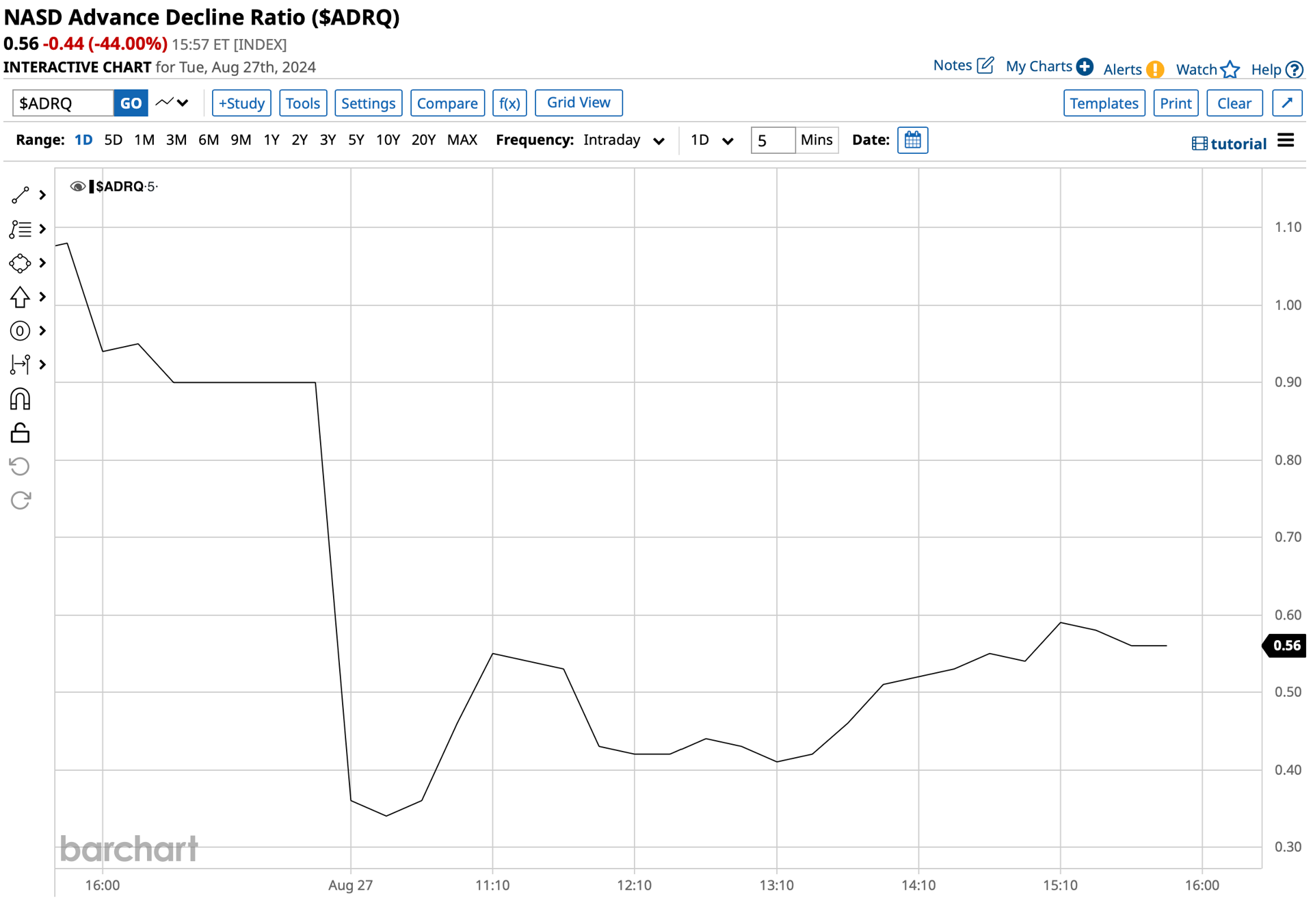Screen dimensions: 1313x924
Task: Toggle $ADRQ series visibility eye icon
Action: click(x=77, y=187)
